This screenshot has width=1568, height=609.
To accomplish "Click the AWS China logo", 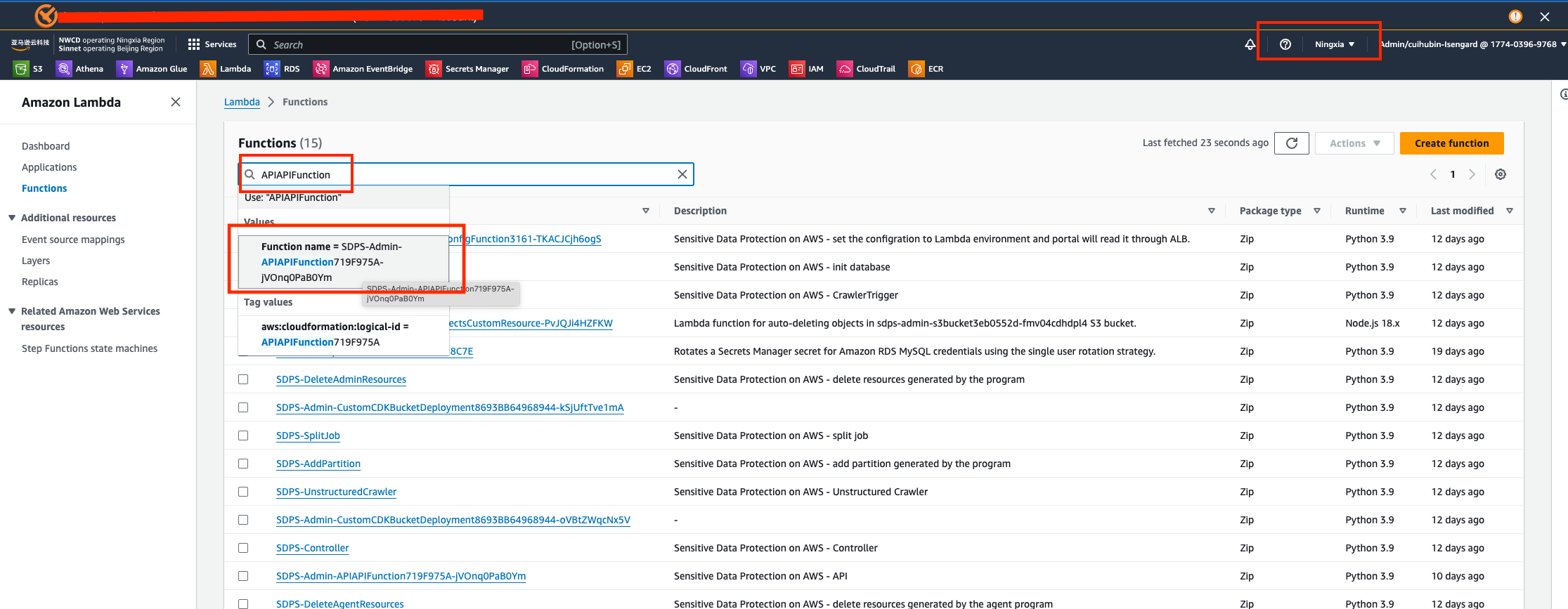I will (30, 44).
